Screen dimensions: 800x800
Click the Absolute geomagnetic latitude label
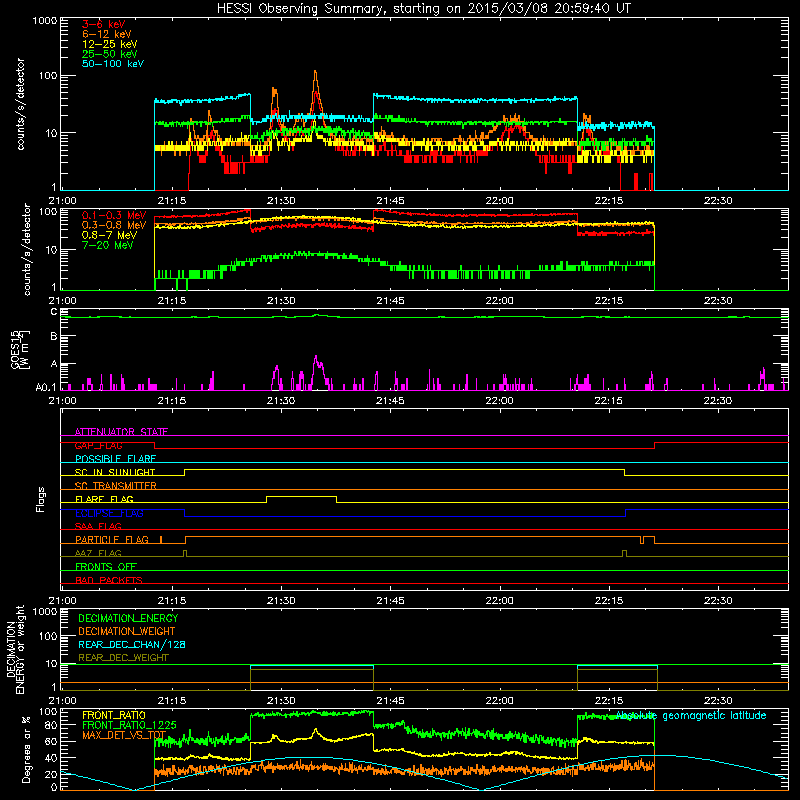[x=691, y=716]
